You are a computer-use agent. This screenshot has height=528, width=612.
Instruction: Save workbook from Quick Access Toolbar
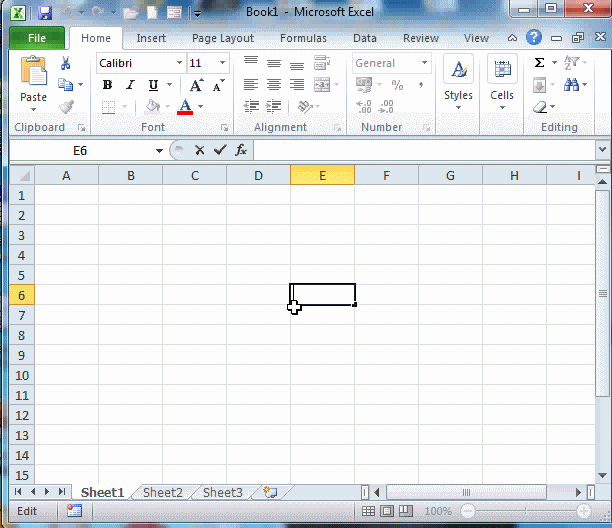click(x=44, y=13)
